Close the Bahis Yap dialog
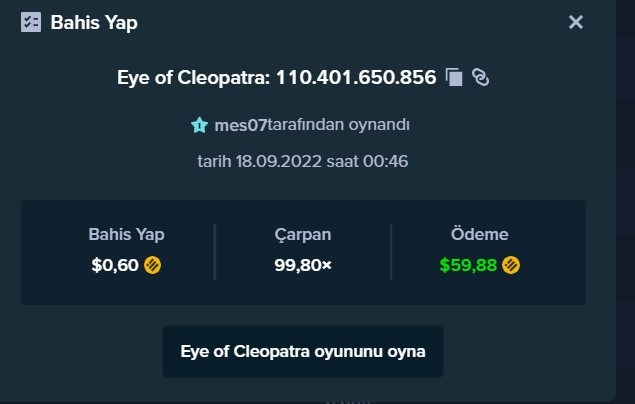This screenshot has height=404, width=635. (x=575, y=22)
